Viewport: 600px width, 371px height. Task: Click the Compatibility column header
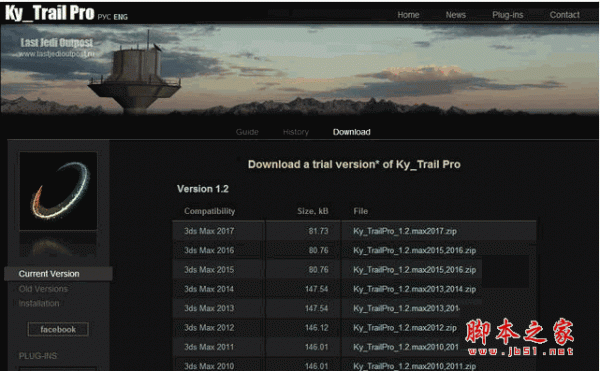click(x=209, y=211)
